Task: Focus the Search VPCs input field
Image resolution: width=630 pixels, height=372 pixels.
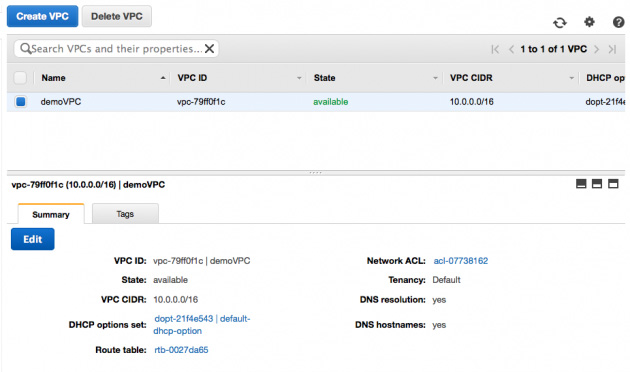Action: [117, 49]
